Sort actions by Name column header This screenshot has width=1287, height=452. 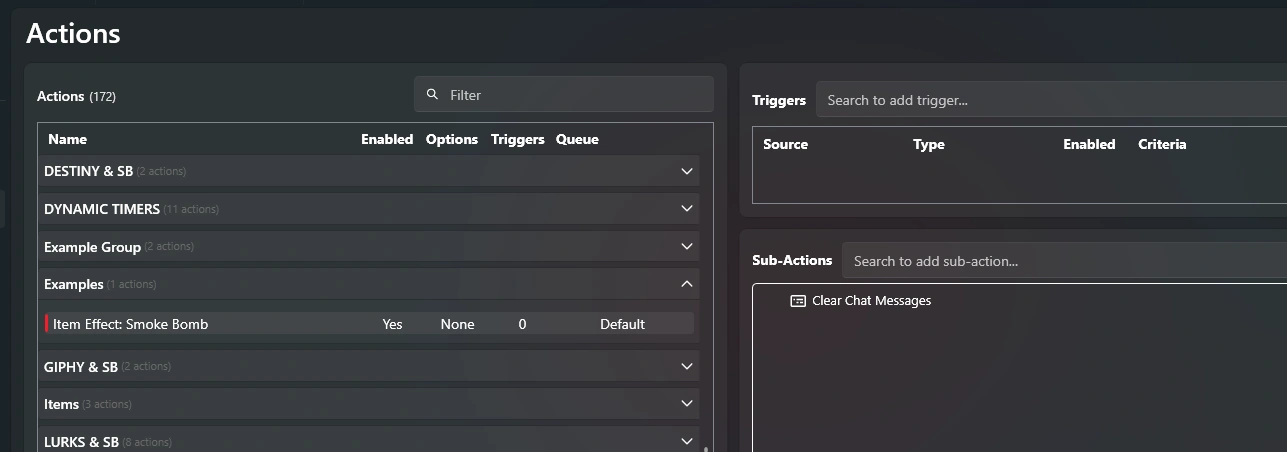pos(67,139)
